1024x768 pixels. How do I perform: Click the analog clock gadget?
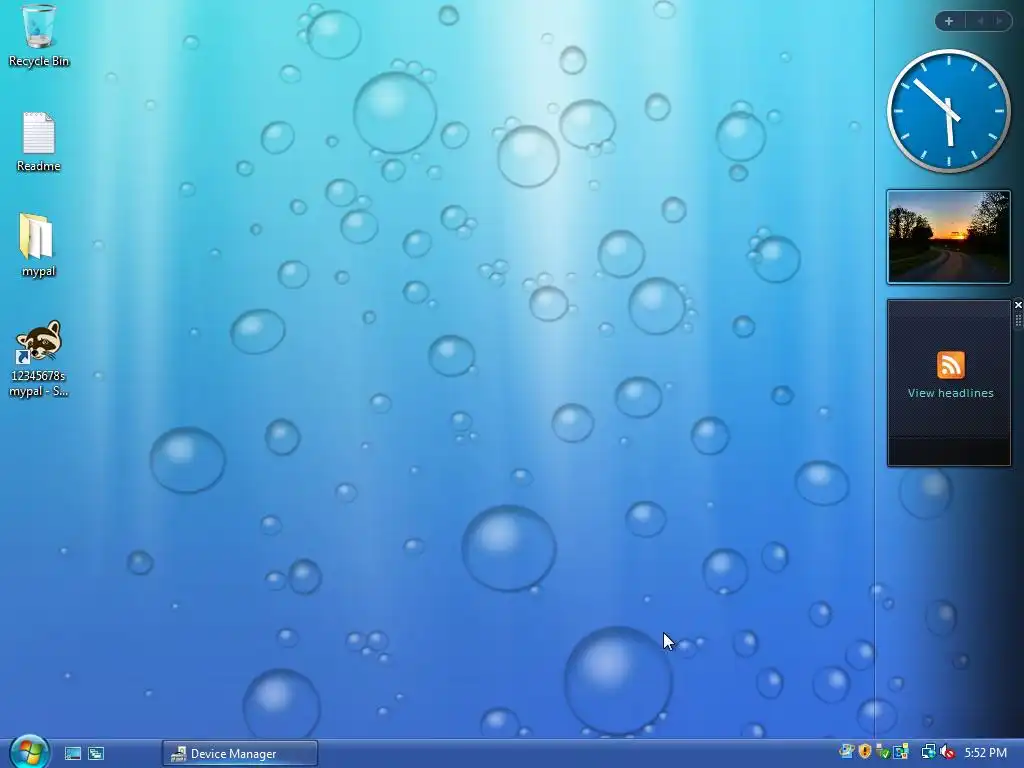pos(948,111)
